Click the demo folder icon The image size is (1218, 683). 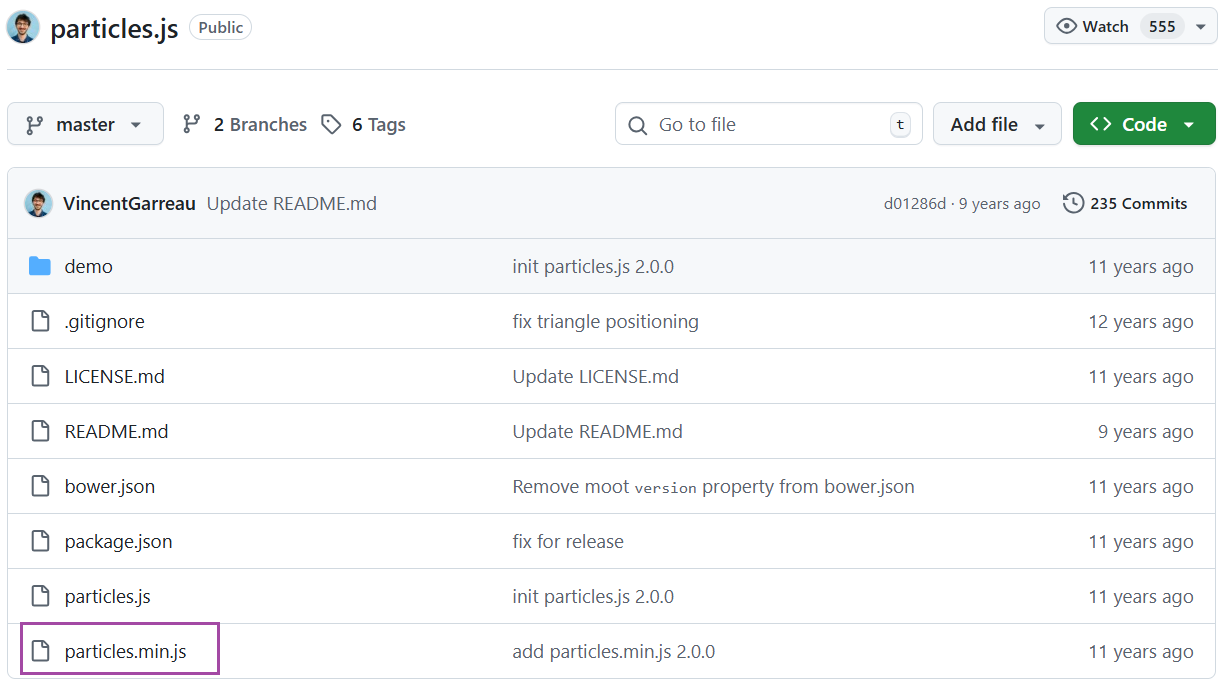[40, 266]
